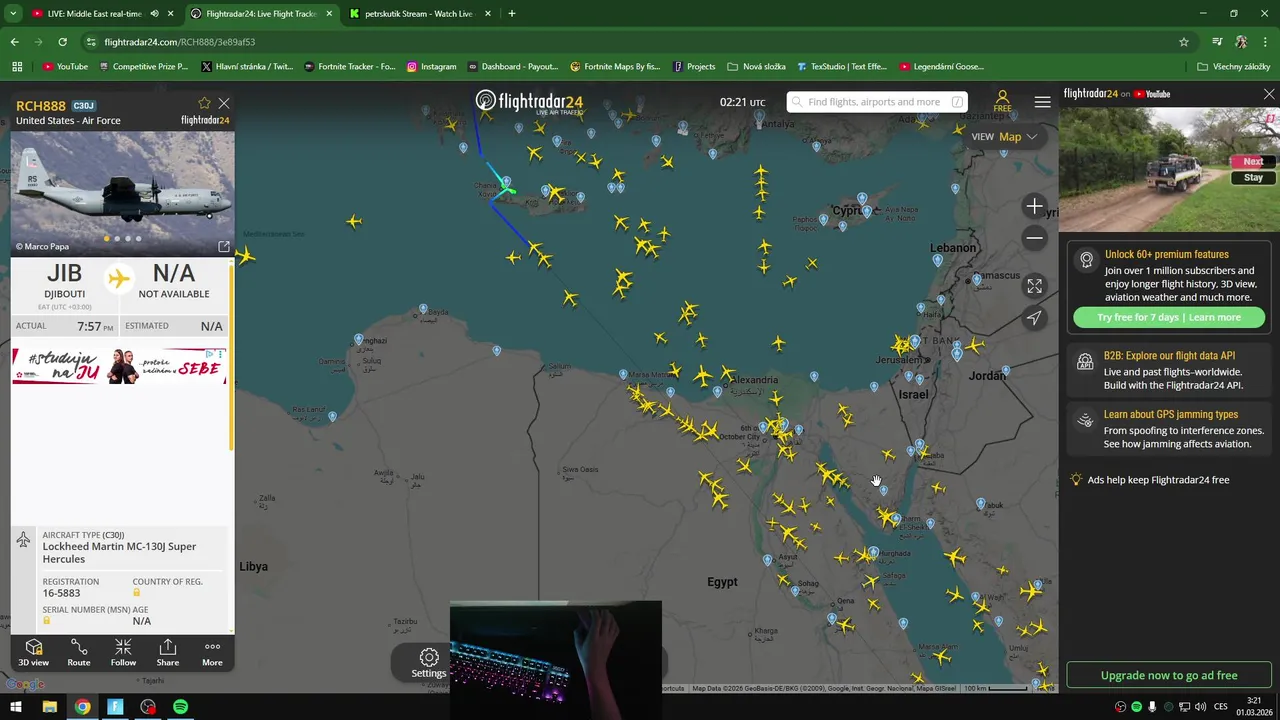
Task: Open the Chrome tab search dropdown
Action: point(13,14)
